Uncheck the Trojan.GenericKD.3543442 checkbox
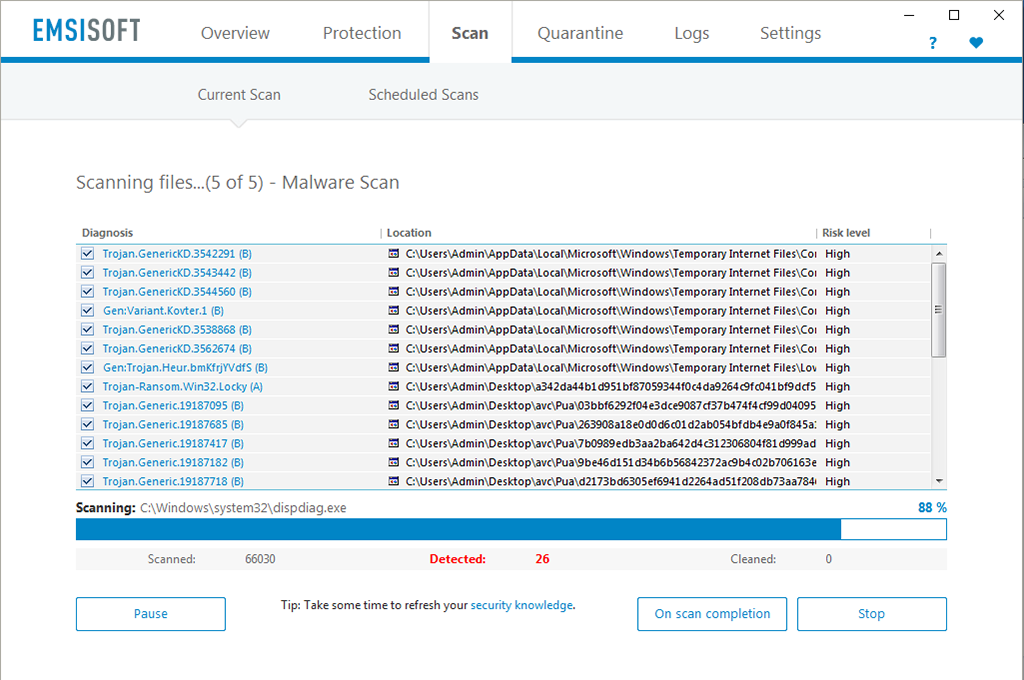Viewport: 1024px width, 680px height. [88, 273]
